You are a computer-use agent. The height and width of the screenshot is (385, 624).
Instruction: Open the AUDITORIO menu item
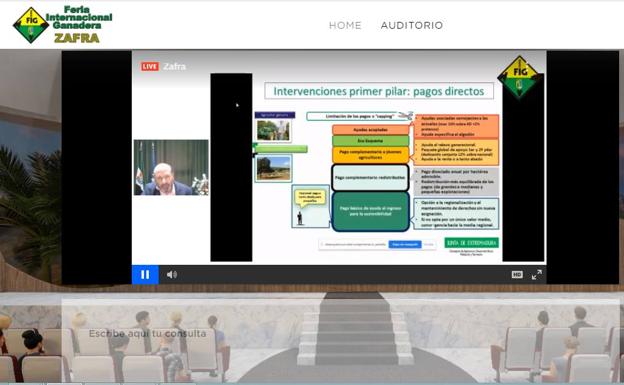point(411,25)
